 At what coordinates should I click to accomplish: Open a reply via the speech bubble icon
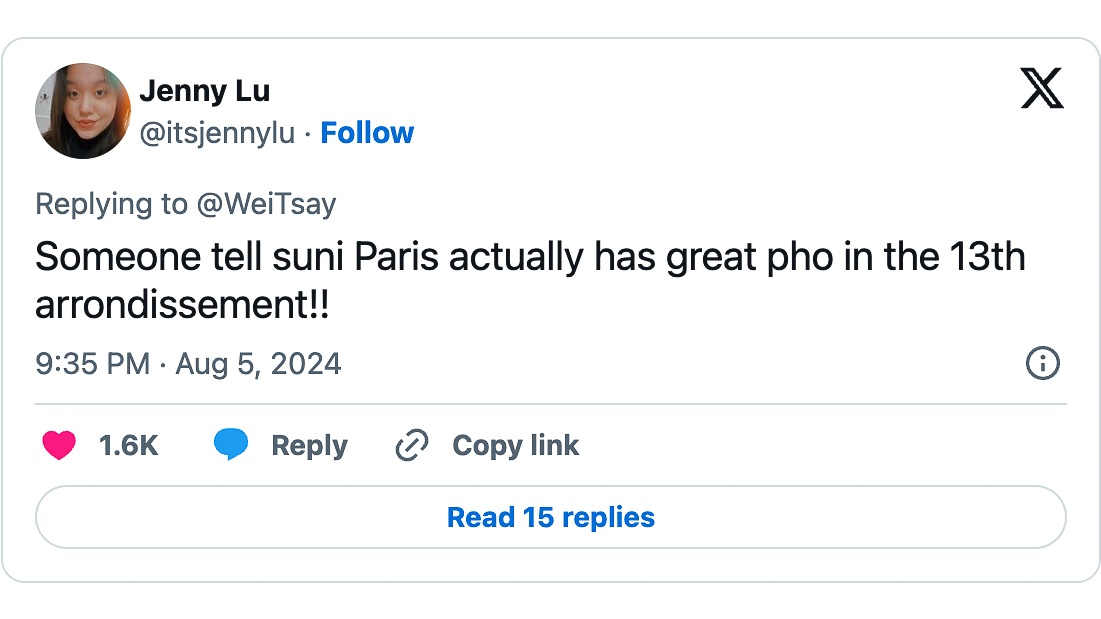232,445
